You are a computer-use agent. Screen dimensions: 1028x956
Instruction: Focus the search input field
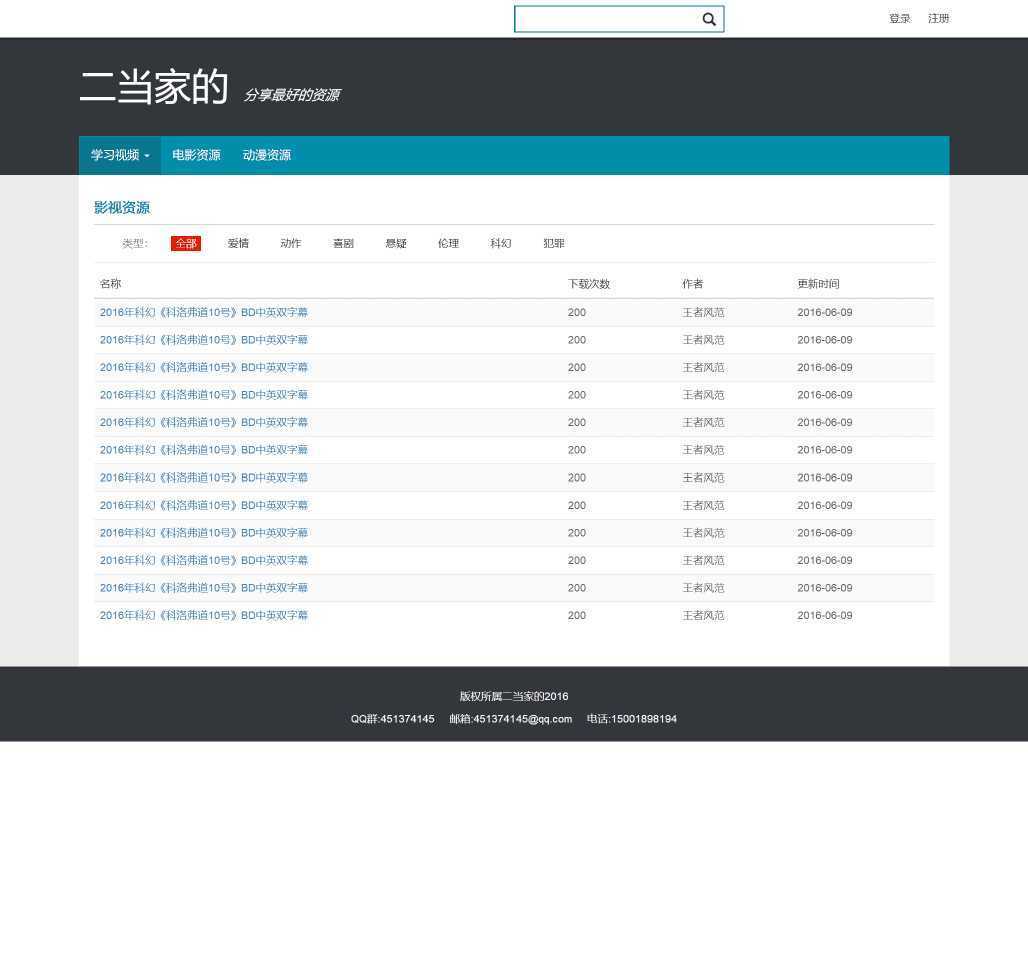604,19
